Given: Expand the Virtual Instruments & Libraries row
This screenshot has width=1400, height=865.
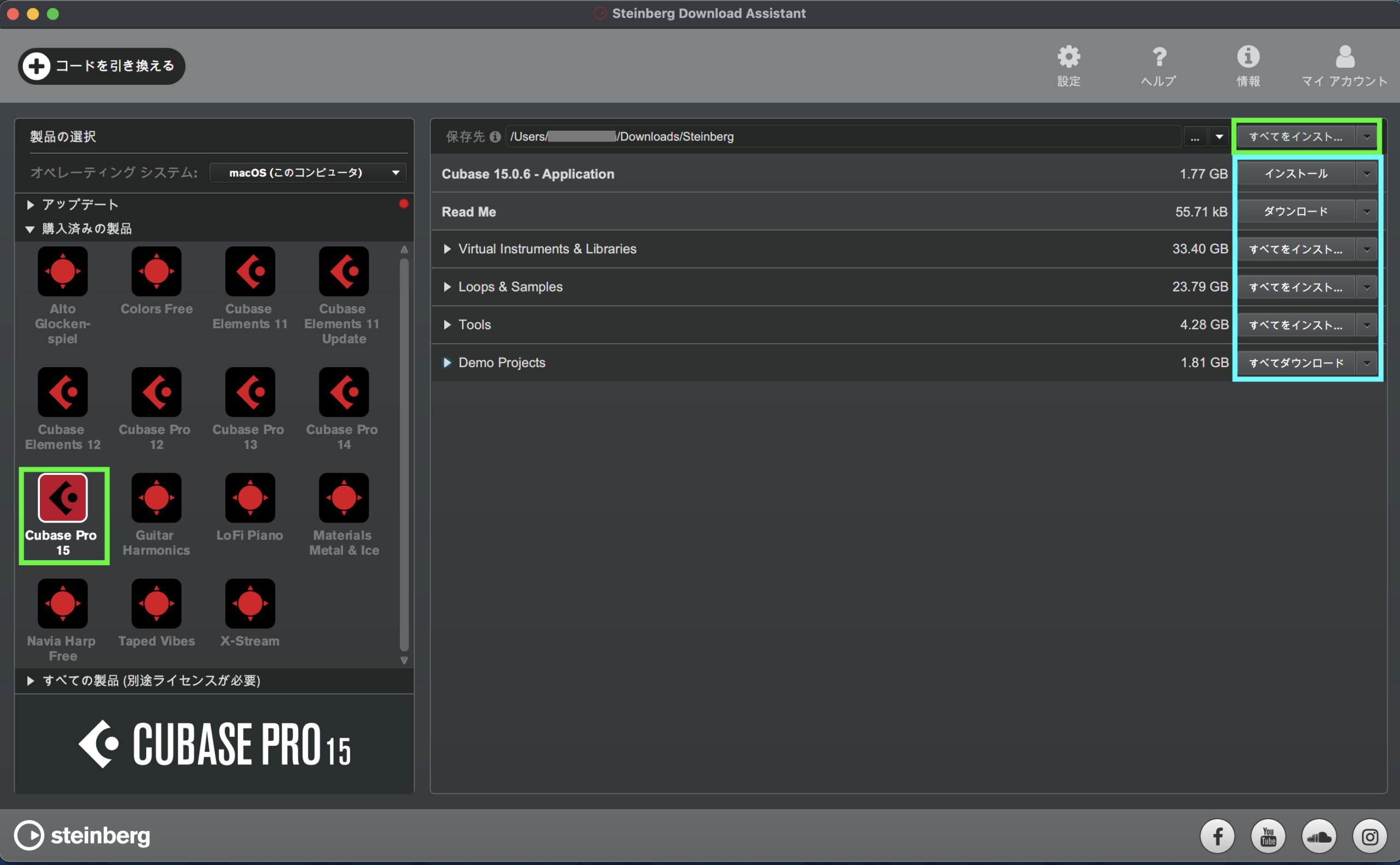Looking at the screenshot, I should tap(447, 249).
